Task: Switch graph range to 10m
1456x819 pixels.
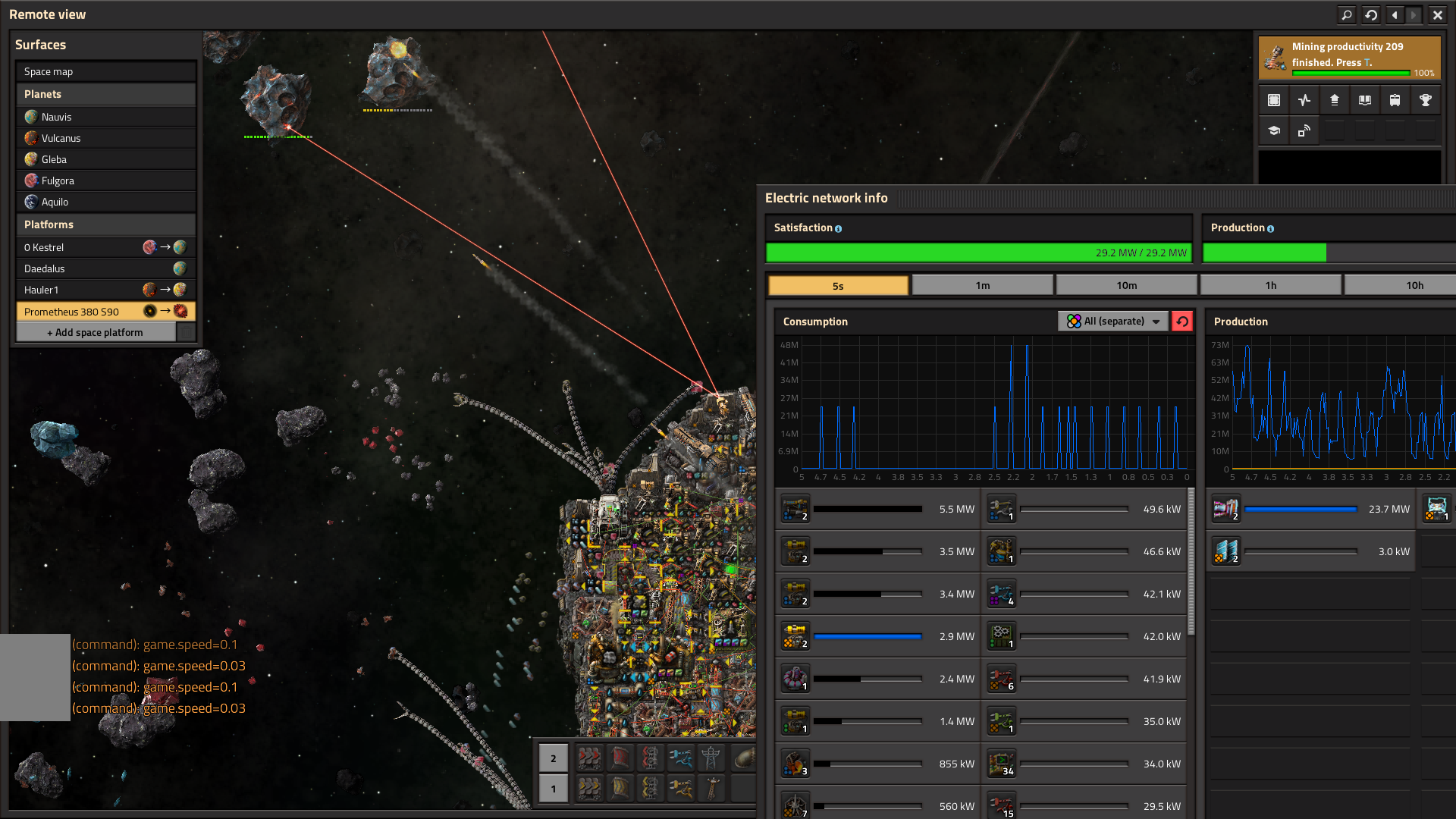Action: [1126, 285]
